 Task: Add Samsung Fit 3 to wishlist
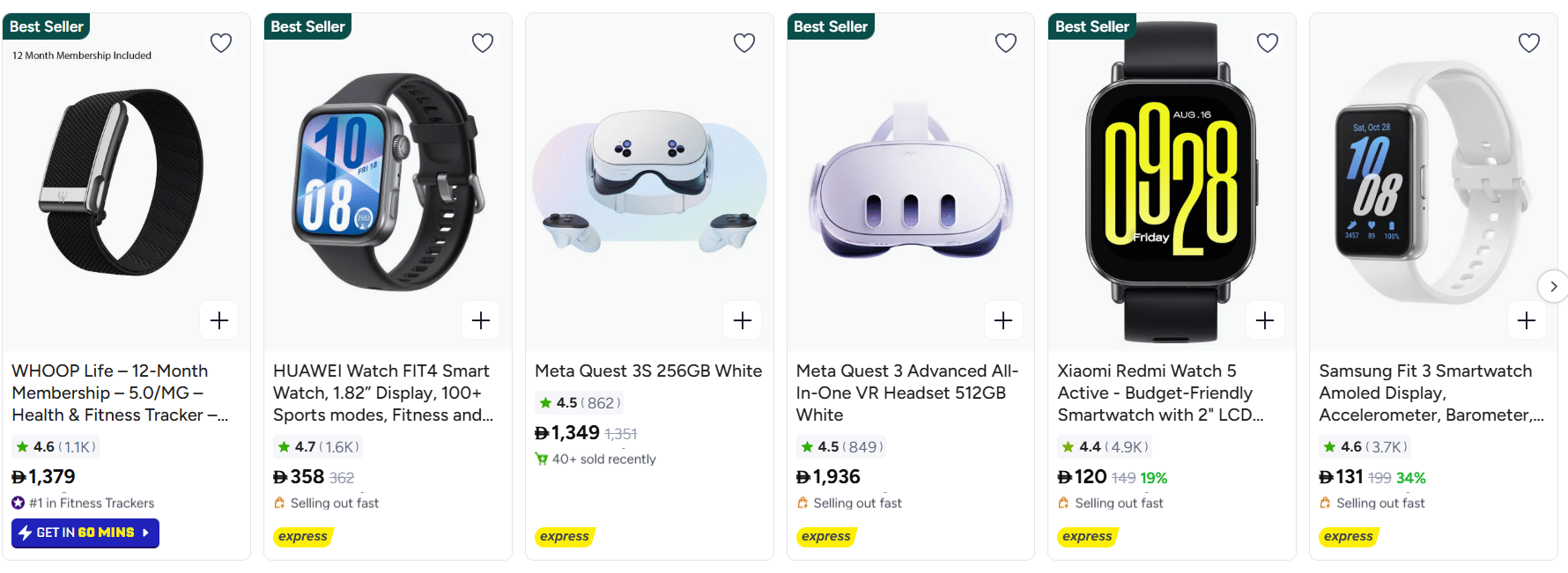(x=1529, y=42)
